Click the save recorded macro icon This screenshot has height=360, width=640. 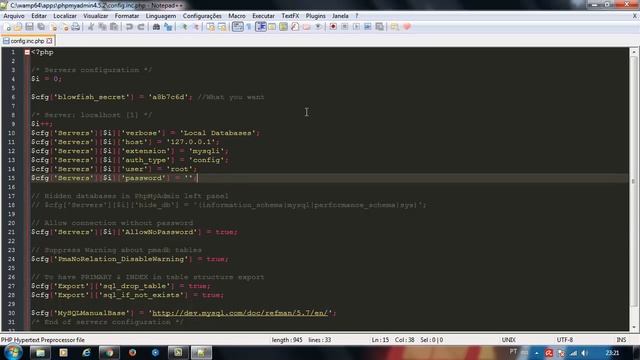(x=380, y=27)
